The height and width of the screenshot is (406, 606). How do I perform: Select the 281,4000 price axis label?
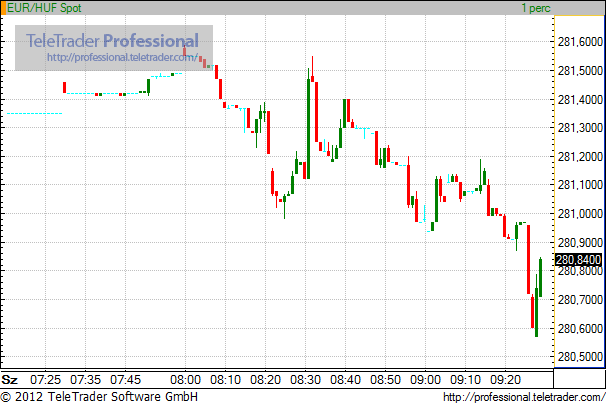point(580,100)
